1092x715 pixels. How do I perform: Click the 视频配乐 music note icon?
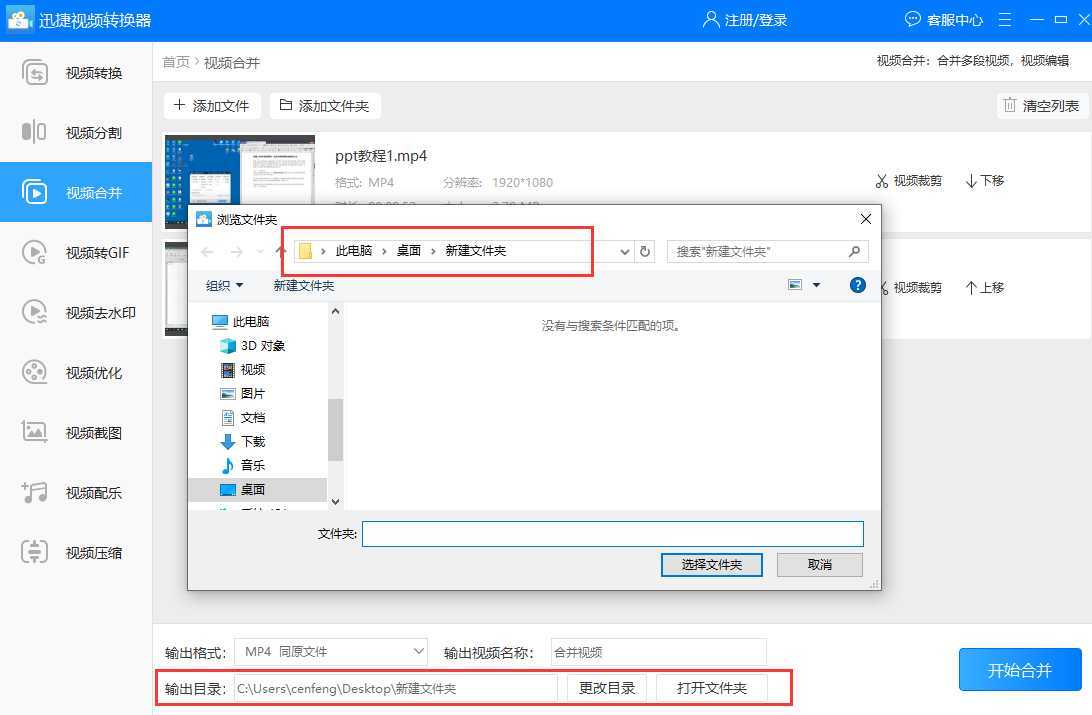(34, 492)
